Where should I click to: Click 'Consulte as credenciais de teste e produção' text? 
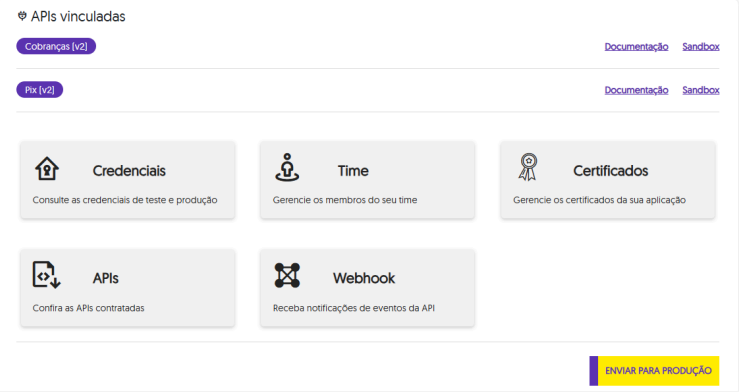[x=125, y=200]
